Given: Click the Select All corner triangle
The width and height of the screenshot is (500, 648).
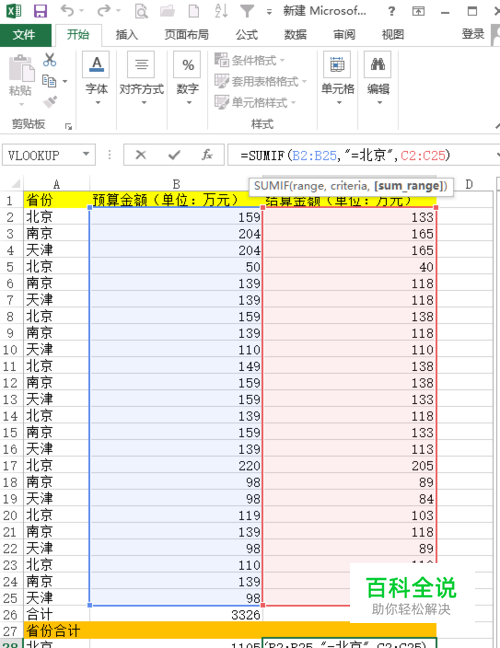Looking at the screenshot, I should [15, 183].
